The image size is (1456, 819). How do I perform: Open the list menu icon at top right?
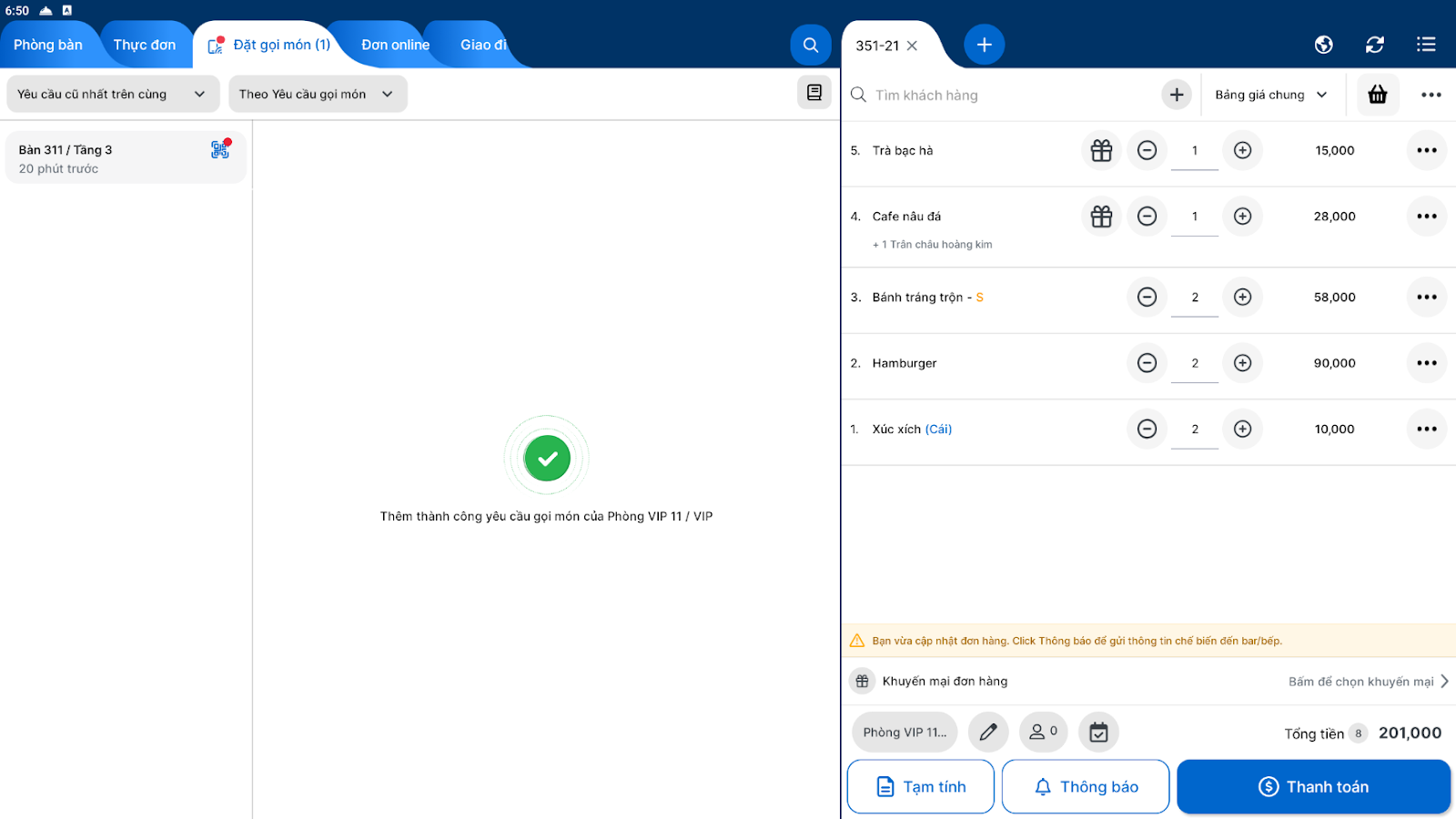[1426, 45]
